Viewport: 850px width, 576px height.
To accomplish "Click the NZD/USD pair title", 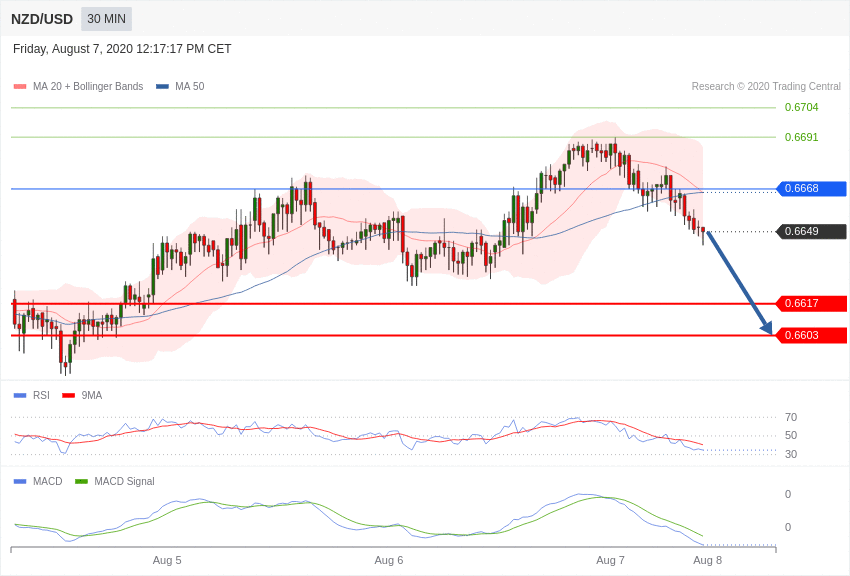I will pyautogui.click(x=42, y=20).
